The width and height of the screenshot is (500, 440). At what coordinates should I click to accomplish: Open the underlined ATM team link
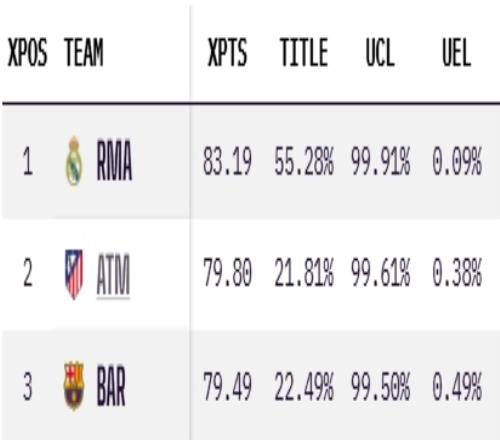tap(113, 275)
